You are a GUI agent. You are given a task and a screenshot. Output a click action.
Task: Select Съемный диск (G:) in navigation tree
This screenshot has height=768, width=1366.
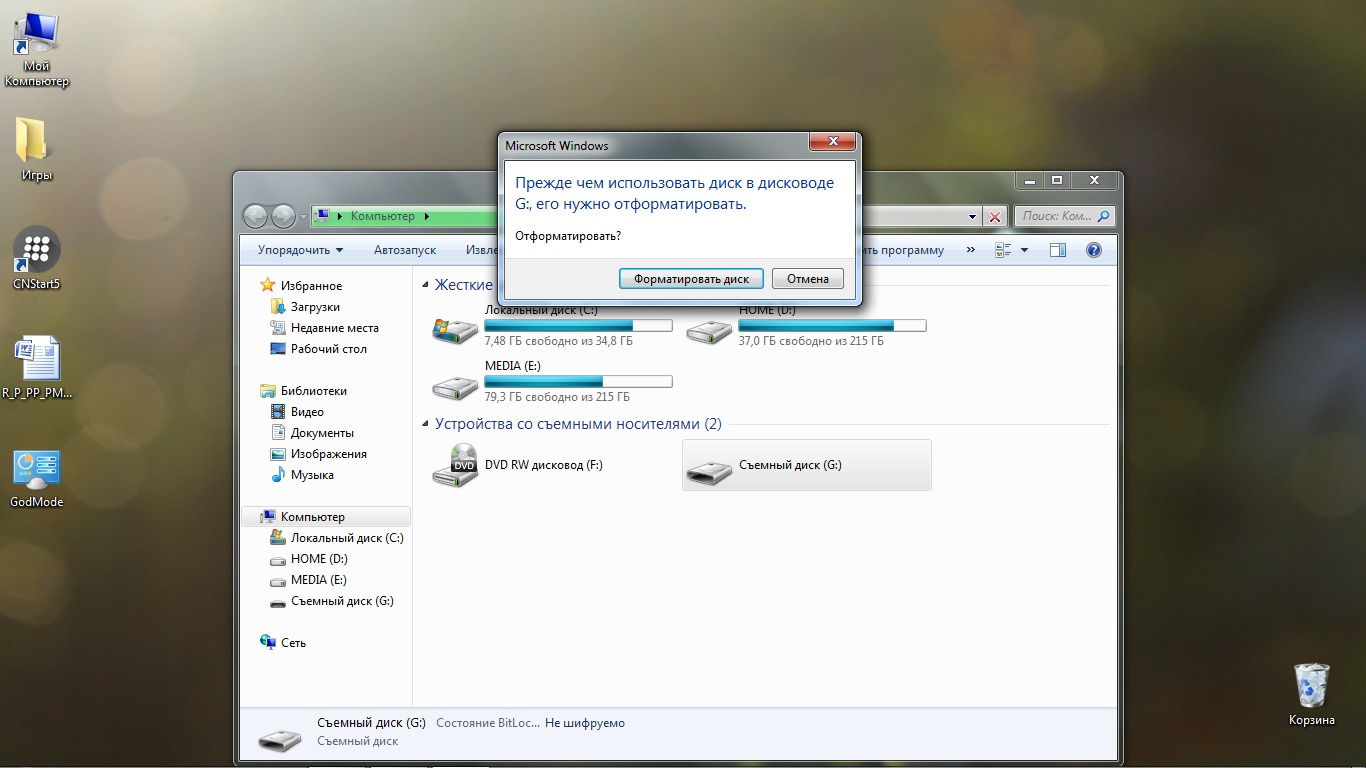point(342,601)
